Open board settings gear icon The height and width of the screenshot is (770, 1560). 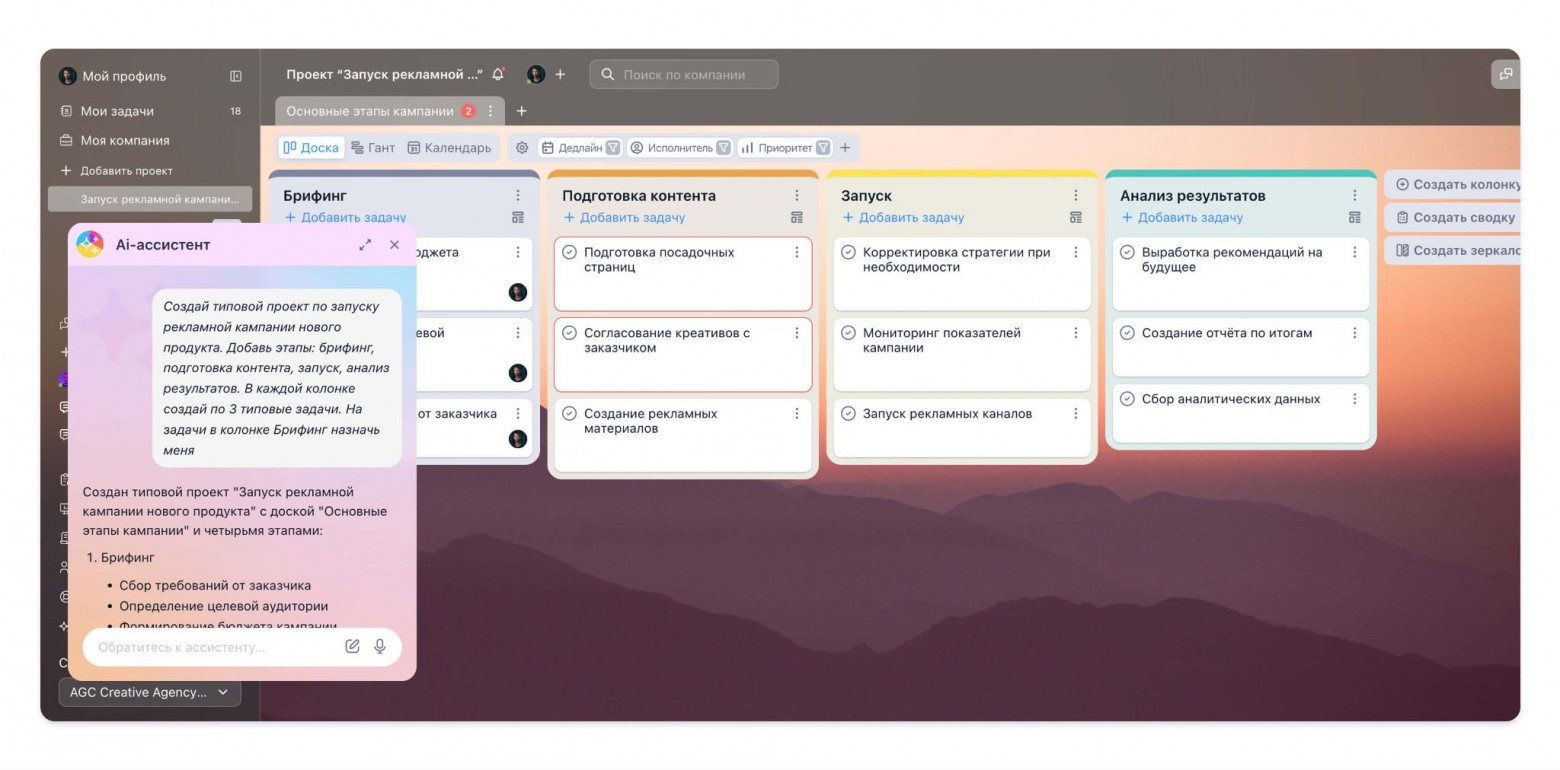(522, 148)
